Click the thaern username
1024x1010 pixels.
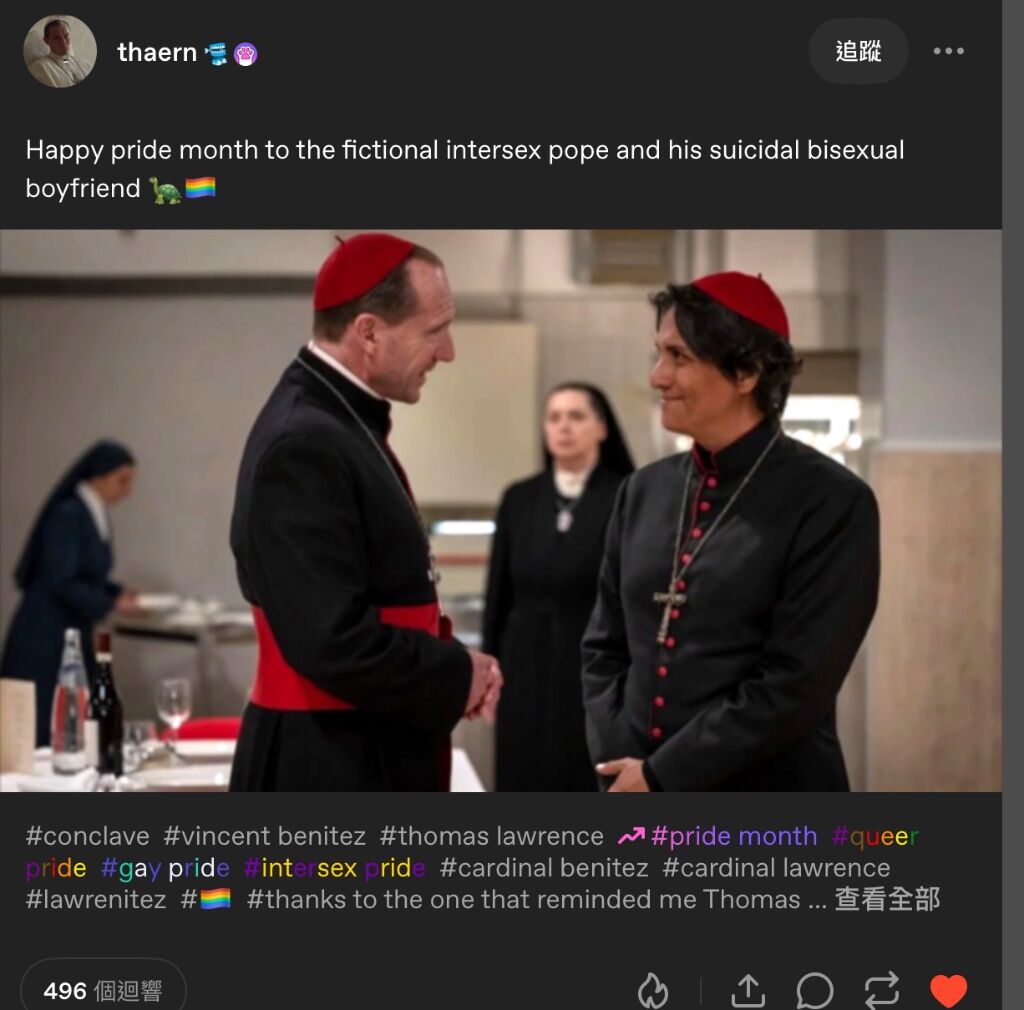tap(157, 52)
